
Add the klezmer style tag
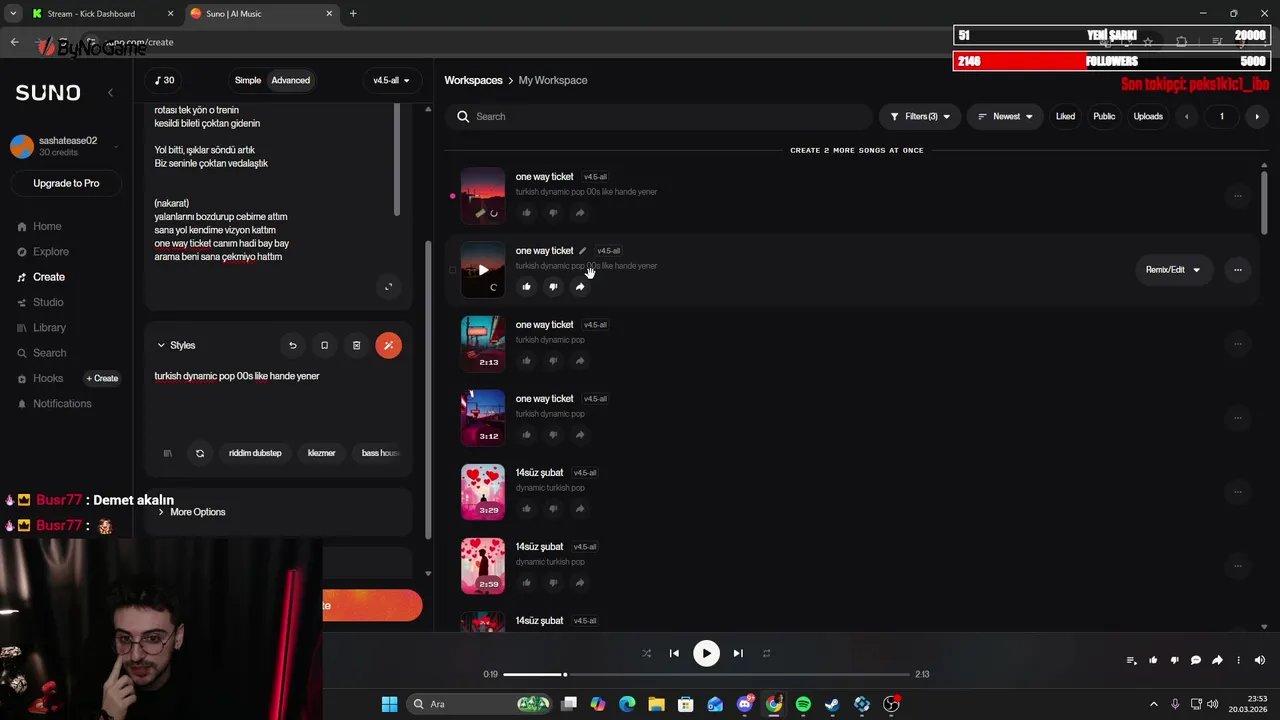tap(321, 453)
